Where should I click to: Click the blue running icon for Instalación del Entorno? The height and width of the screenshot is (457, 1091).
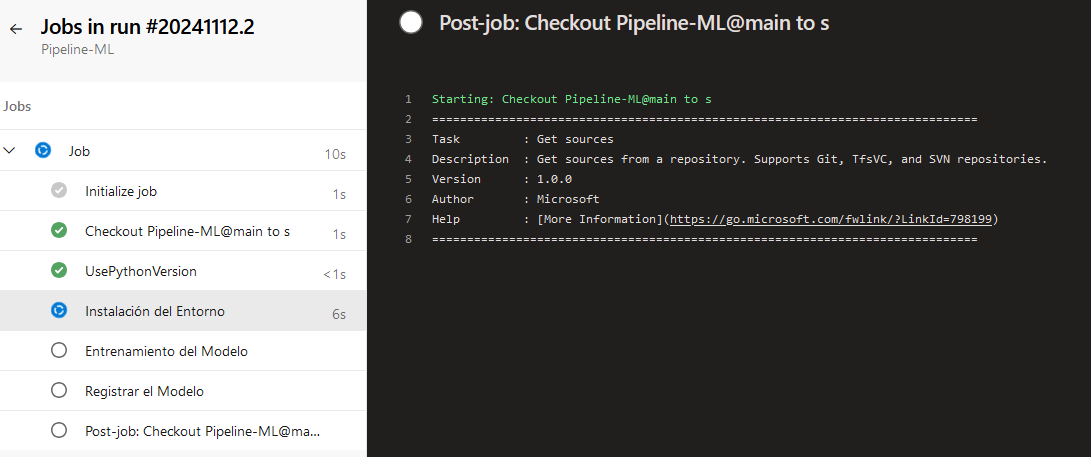(x=59, y=311)
